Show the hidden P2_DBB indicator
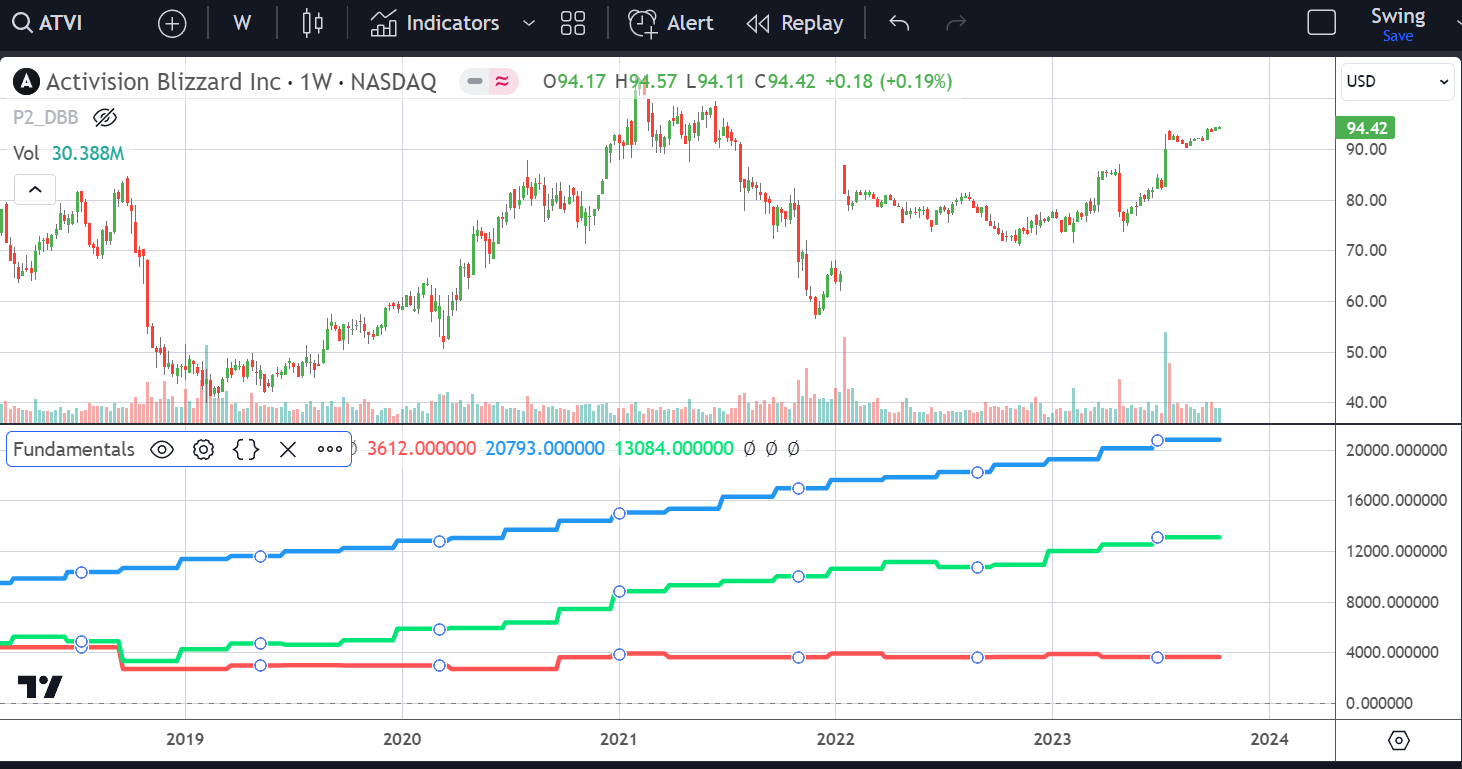Viewport: 1462px width, 769px height. click(105, 118)
